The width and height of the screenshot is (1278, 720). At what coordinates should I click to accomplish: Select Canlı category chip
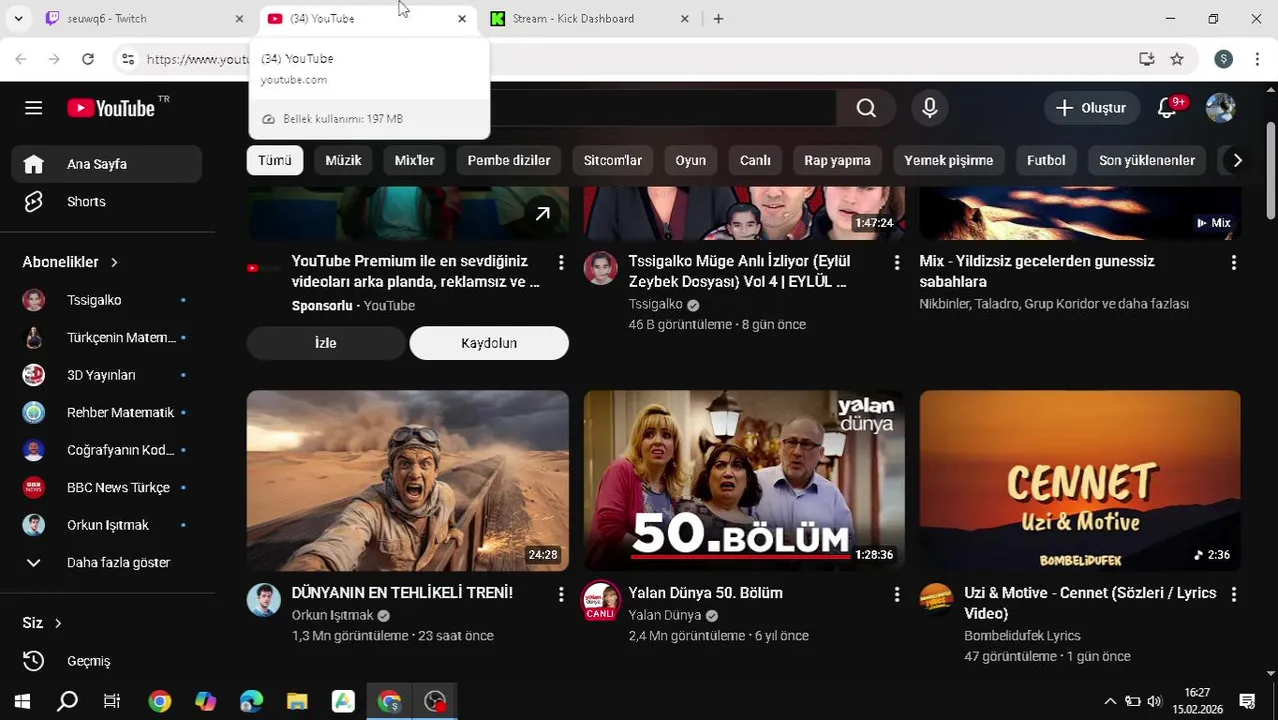coord(755,160)
